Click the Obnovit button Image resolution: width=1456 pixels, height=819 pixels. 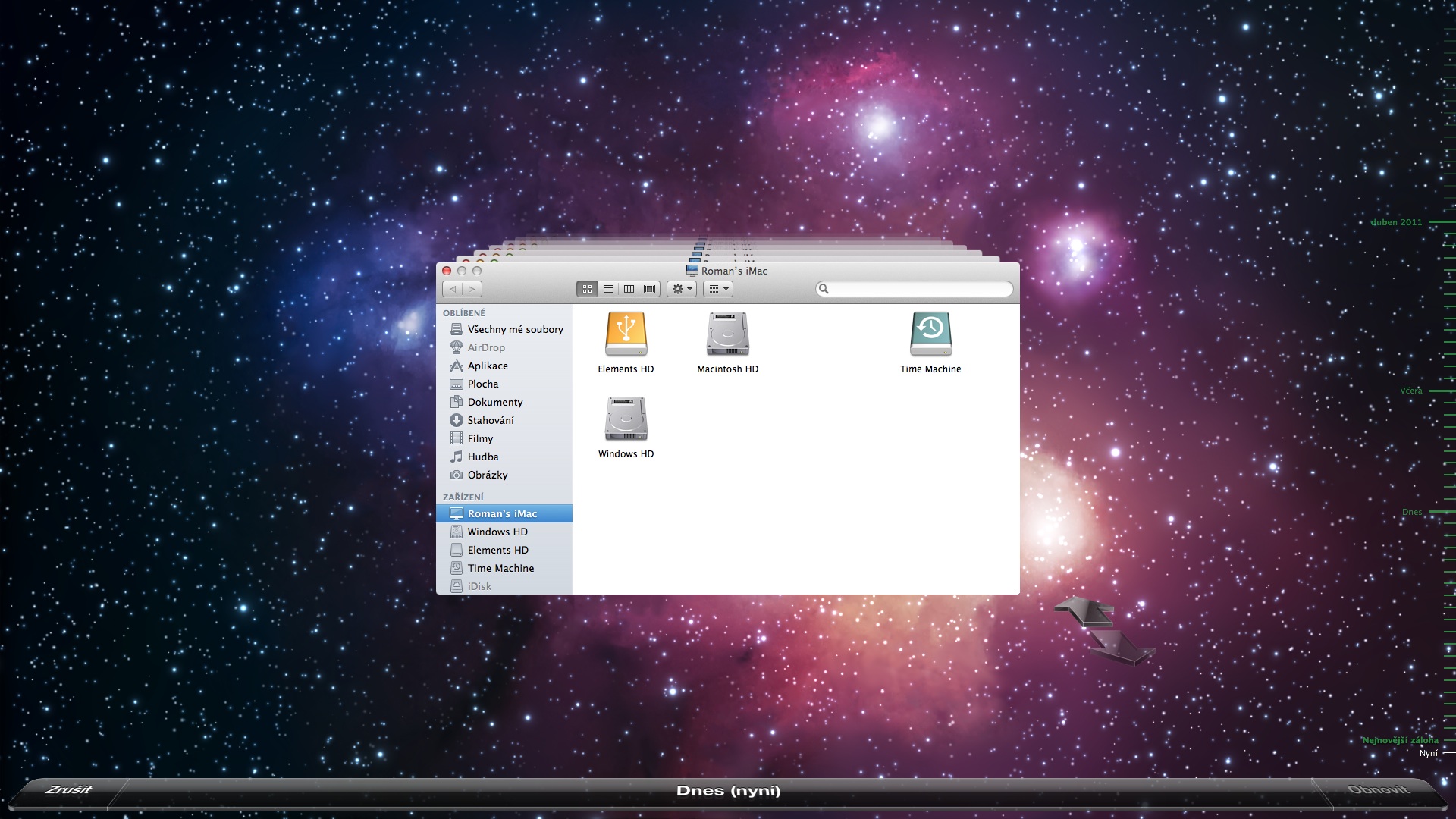1378,789
